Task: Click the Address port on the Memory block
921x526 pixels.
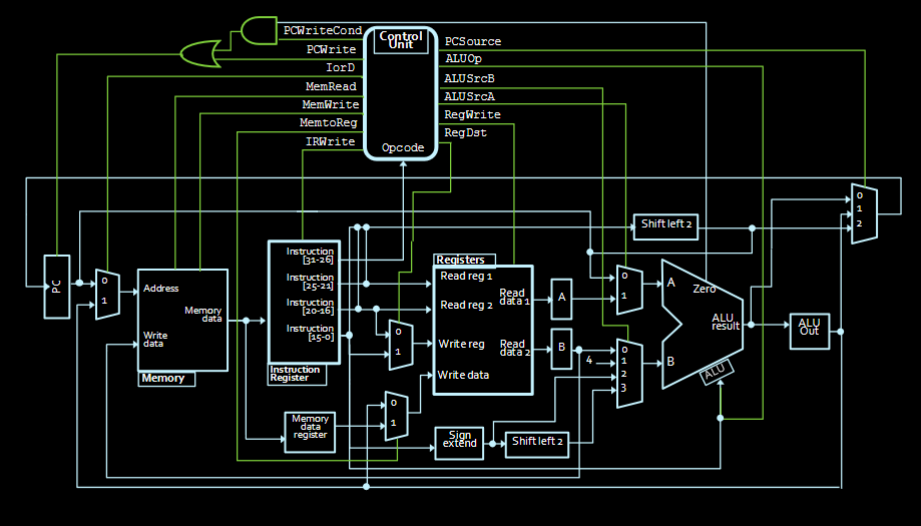Action: (161, 288)
